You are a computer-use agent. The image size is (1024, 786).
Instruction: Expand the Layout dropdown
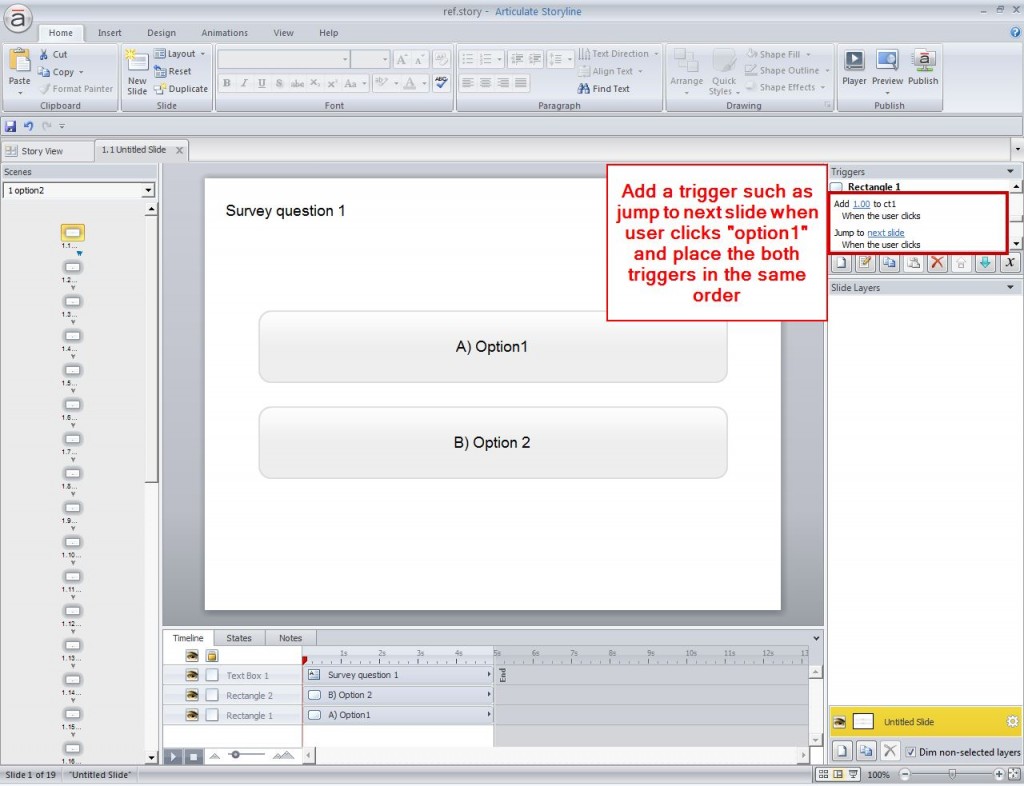[x=203, y=54]
